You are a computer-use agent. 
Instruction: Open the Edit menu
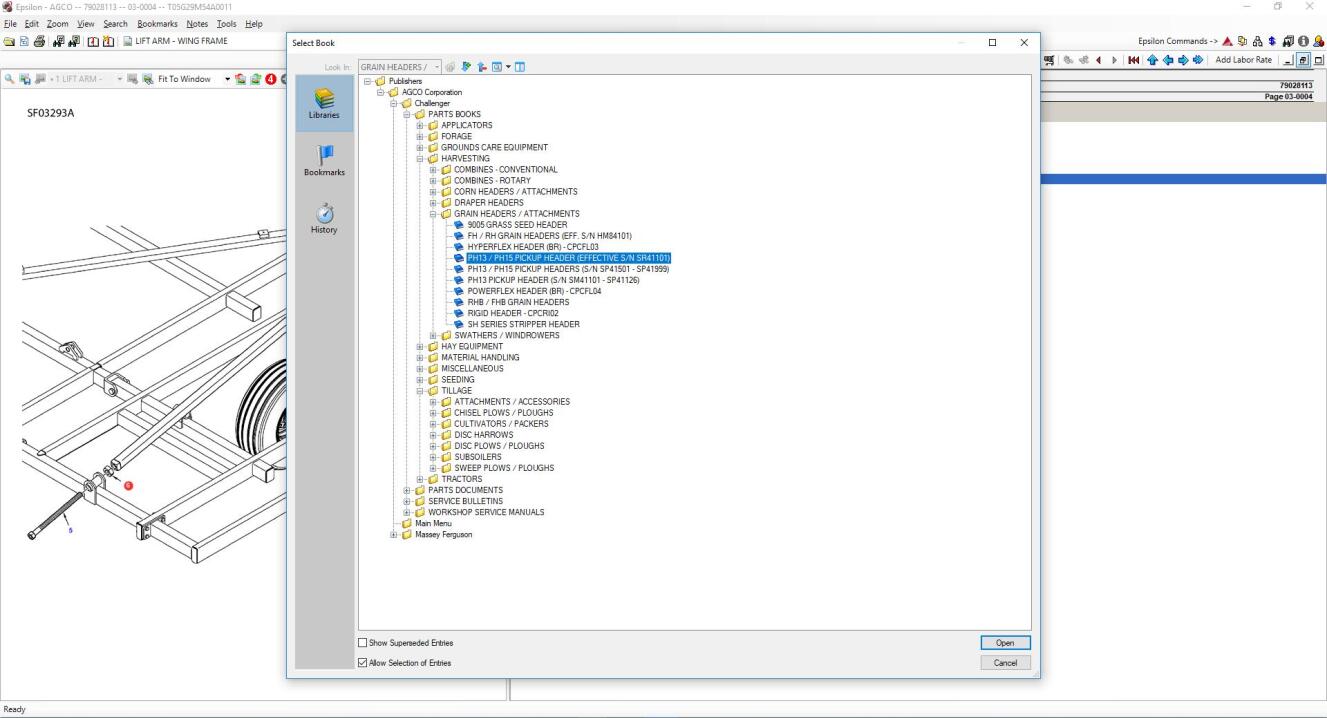click(30, 24)
